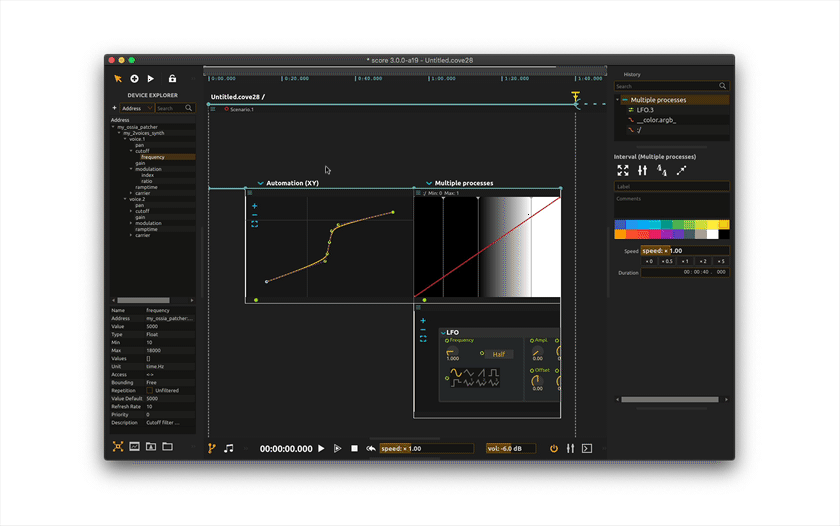This screenshot has width=840, height=526.
Task: Adjust the LFO Offset knob
Action: 536,381
